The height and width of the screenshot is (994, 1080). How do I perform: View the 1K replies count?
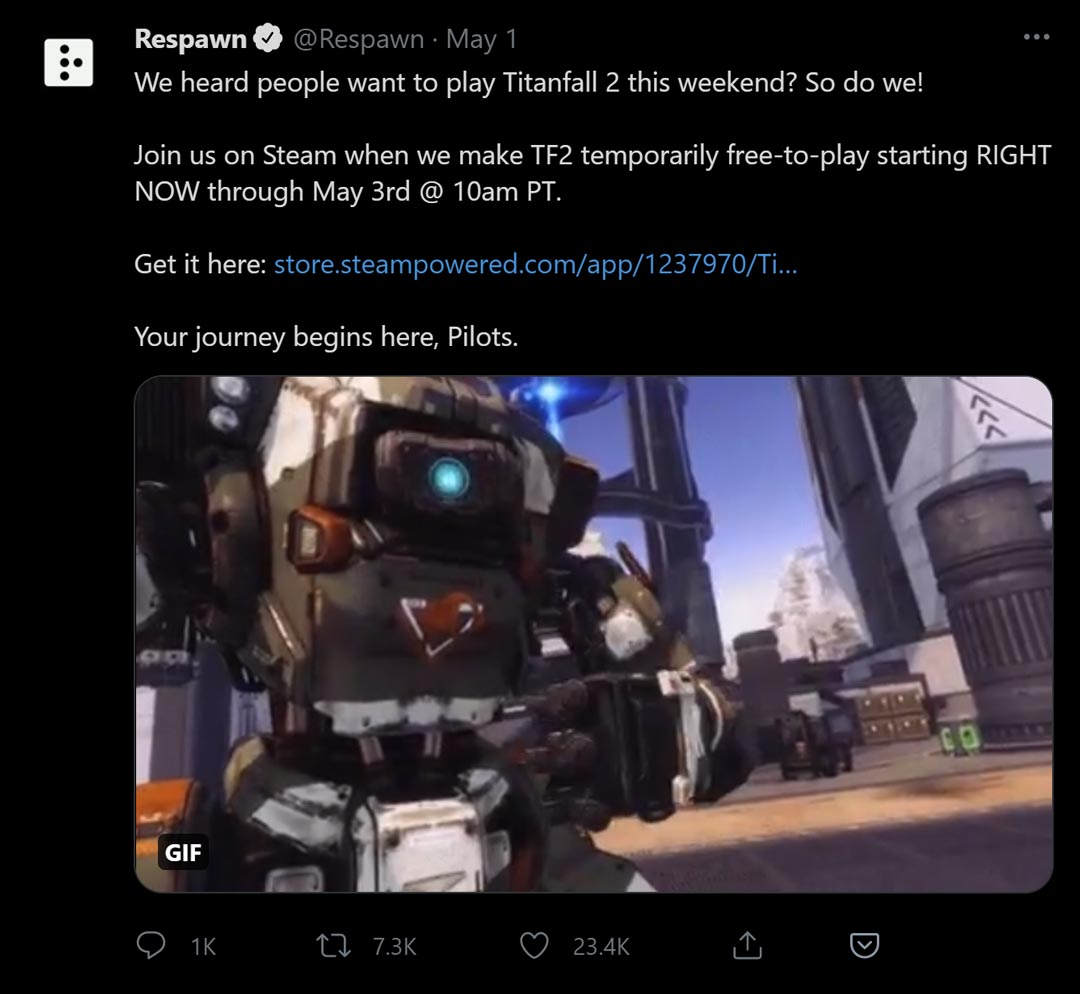tap(203, 946)
